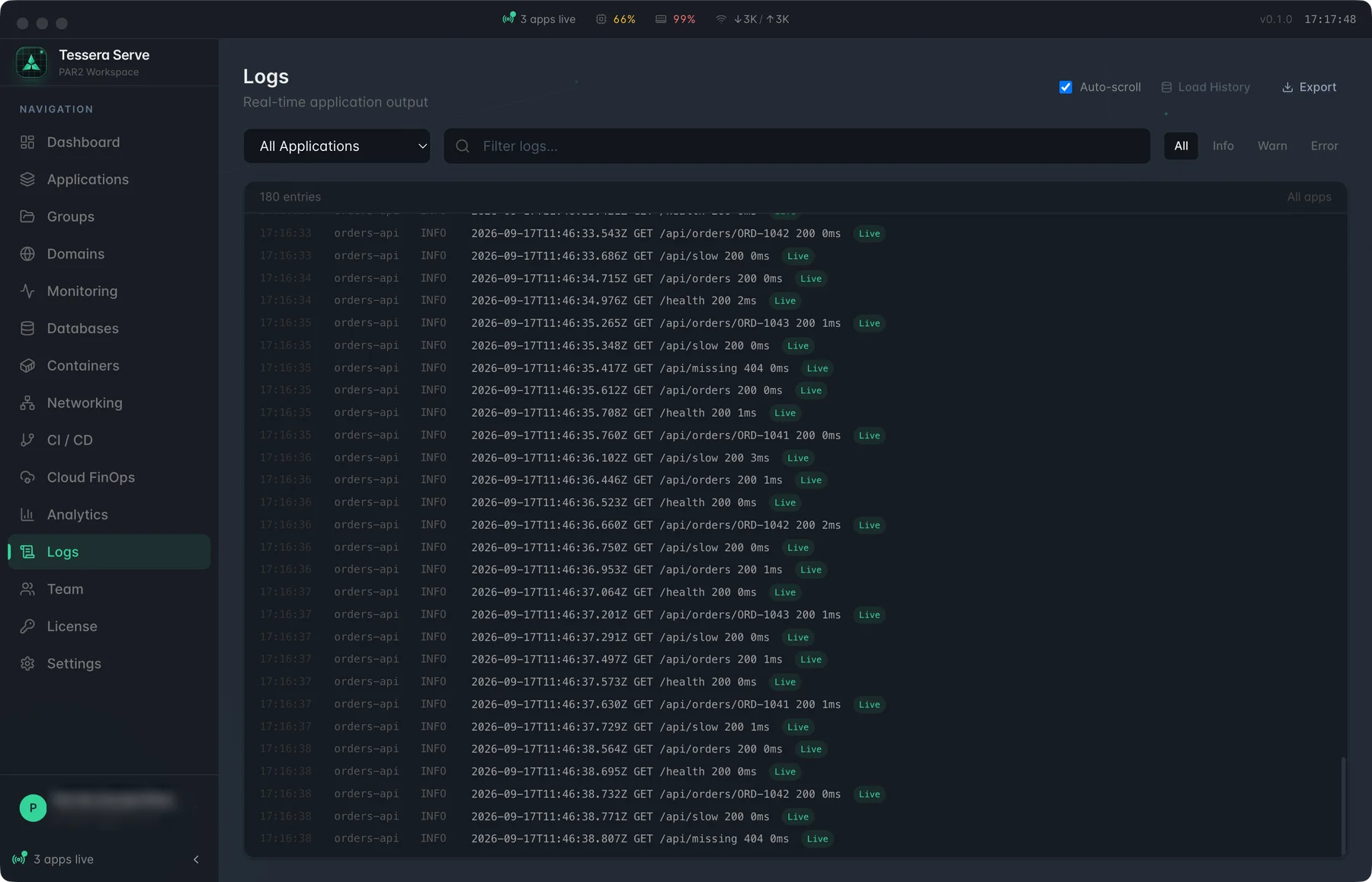Open Dashboard from sidebar icon

click(27, 142)
